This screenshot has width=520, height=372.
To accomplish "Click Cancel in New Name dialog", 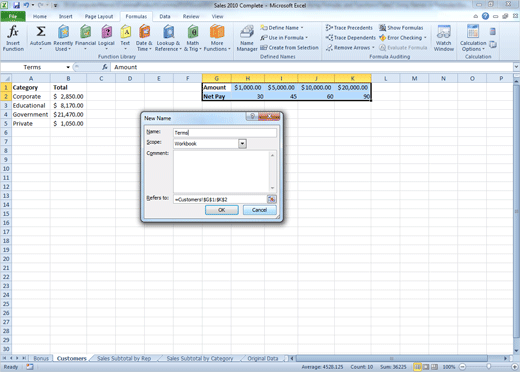I will [x=259, y=210].
